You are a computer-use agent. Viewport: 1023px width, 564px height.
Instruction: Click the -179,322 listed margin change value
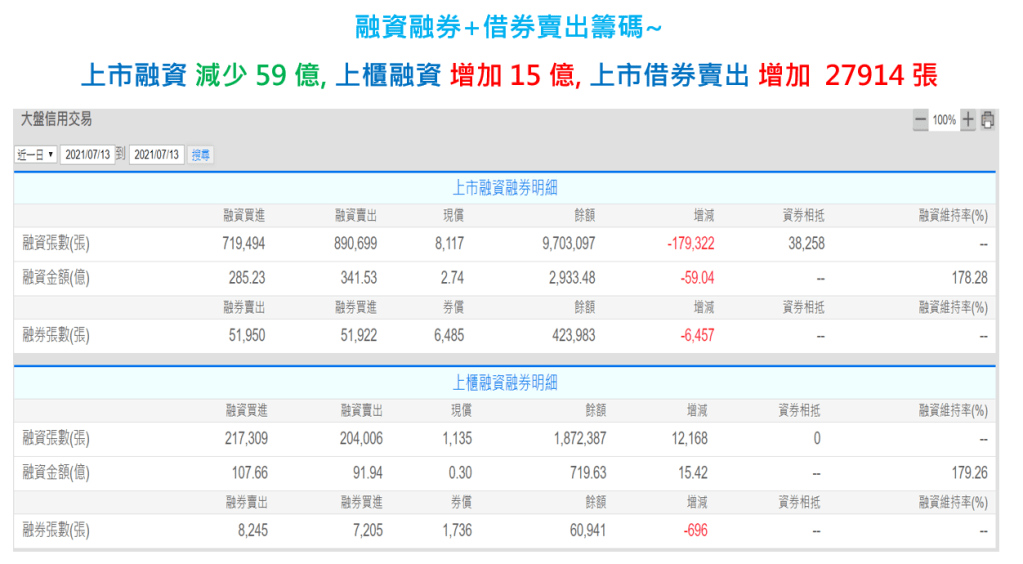click(x=690, y=243)
